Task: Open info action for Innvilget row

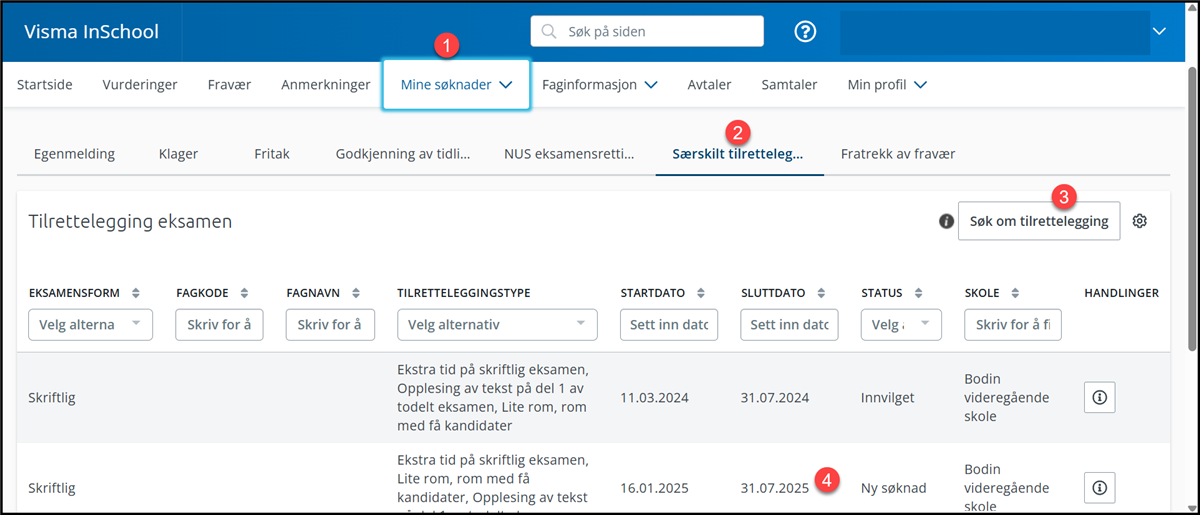Action: click(1099, 397)
